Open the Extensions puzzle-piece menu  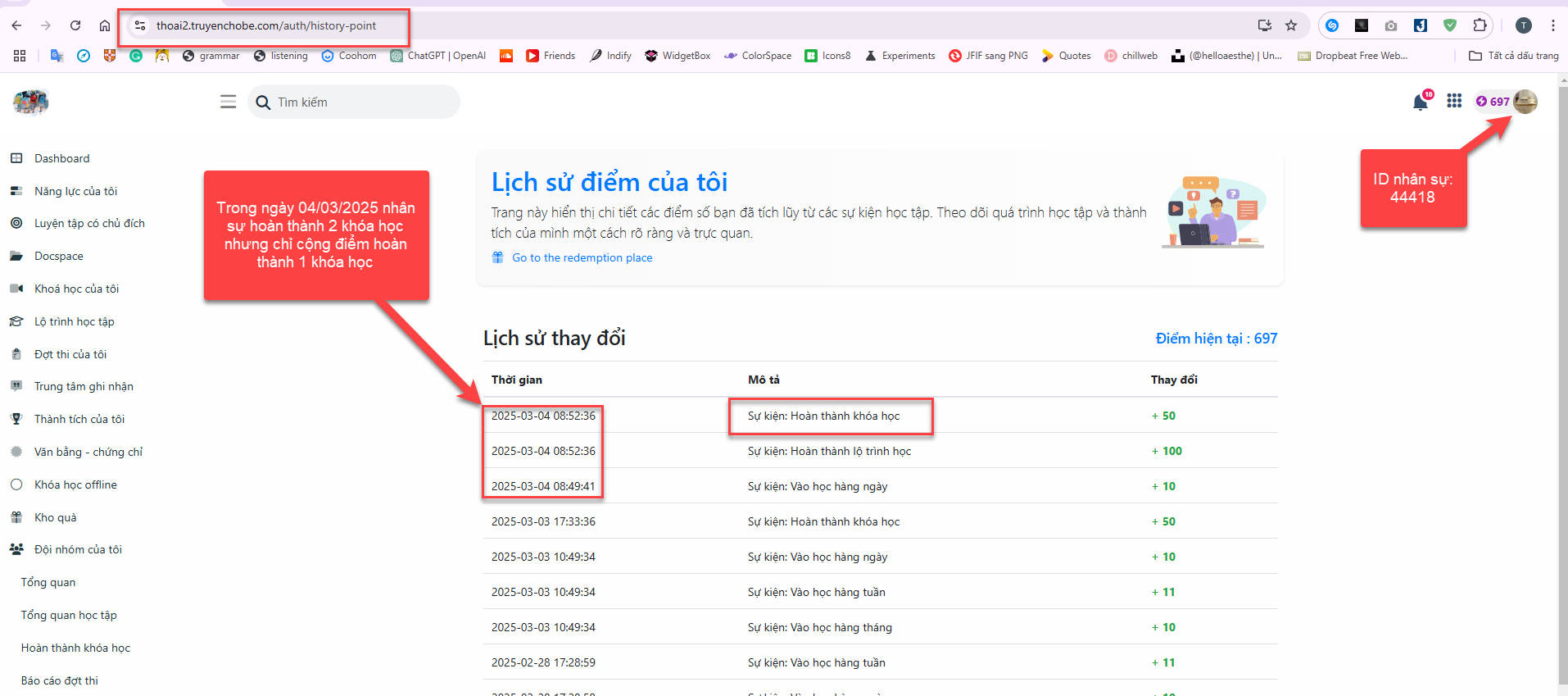pyautogui.click(x=1480, y=25)
